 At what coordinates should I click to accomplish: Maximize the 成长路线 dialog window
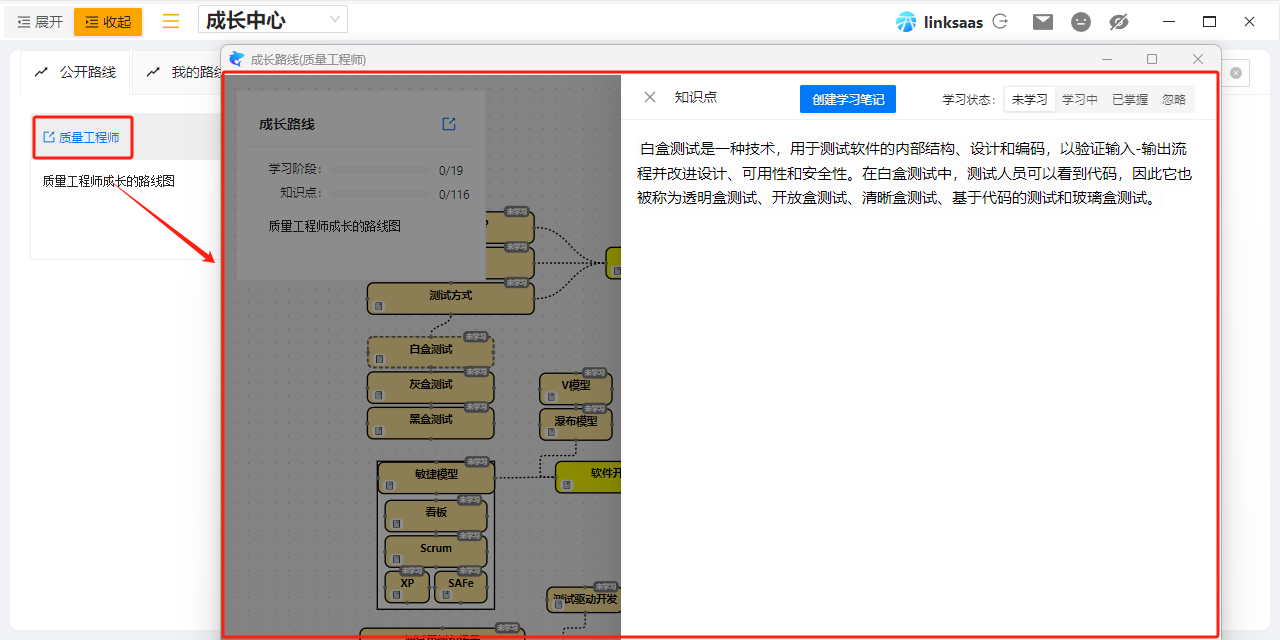click(1152, 59)
